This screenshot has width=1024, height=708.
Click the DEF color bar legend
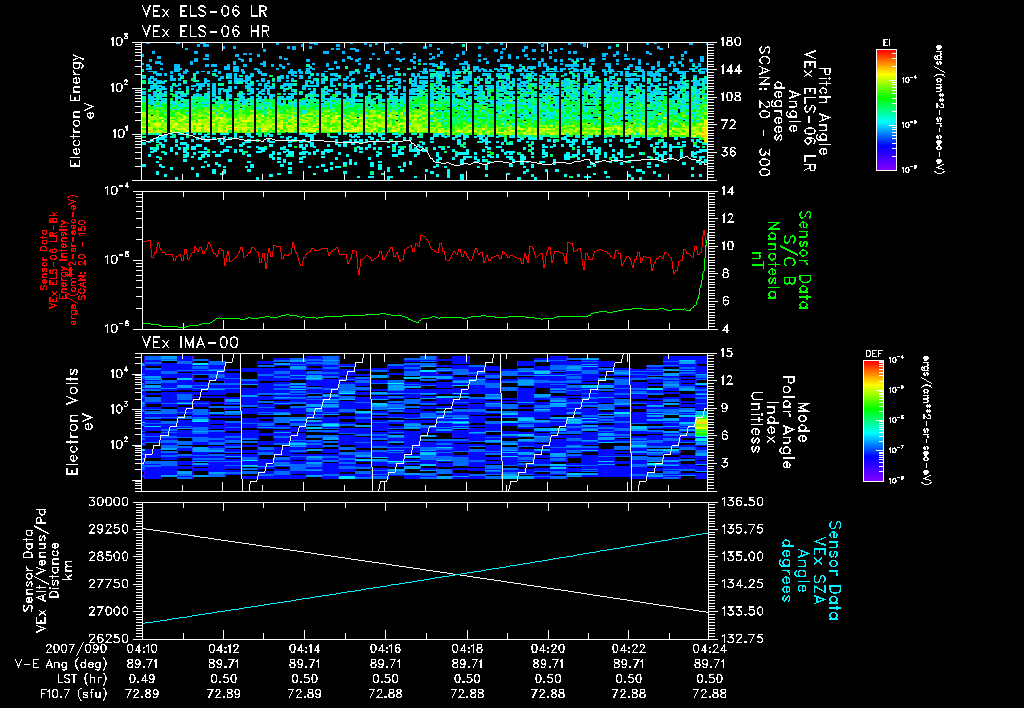[x=873, y=421]
